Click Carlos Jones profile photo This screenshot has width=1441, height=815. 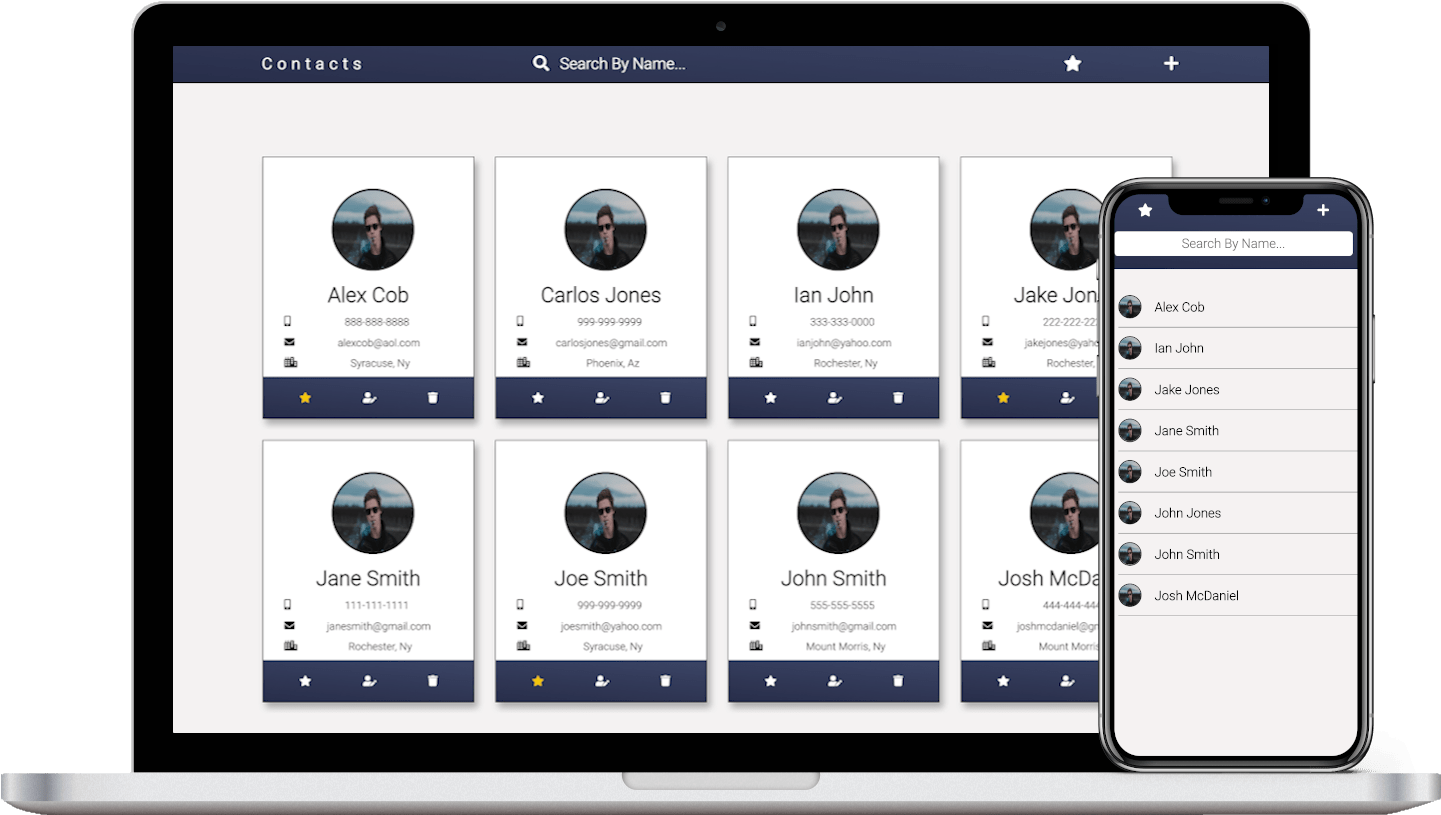tap(606, 230)
